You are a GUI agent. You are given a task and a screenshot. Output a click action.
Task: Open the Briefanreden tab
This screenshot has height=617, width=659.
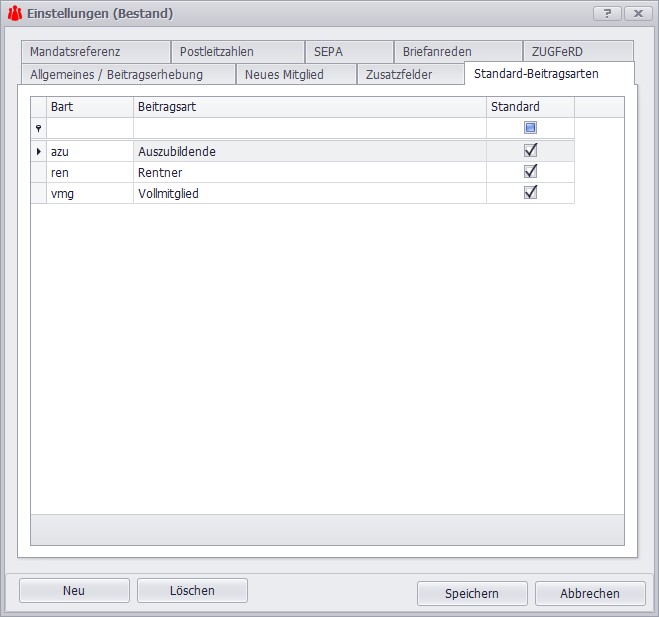[437, 52]
